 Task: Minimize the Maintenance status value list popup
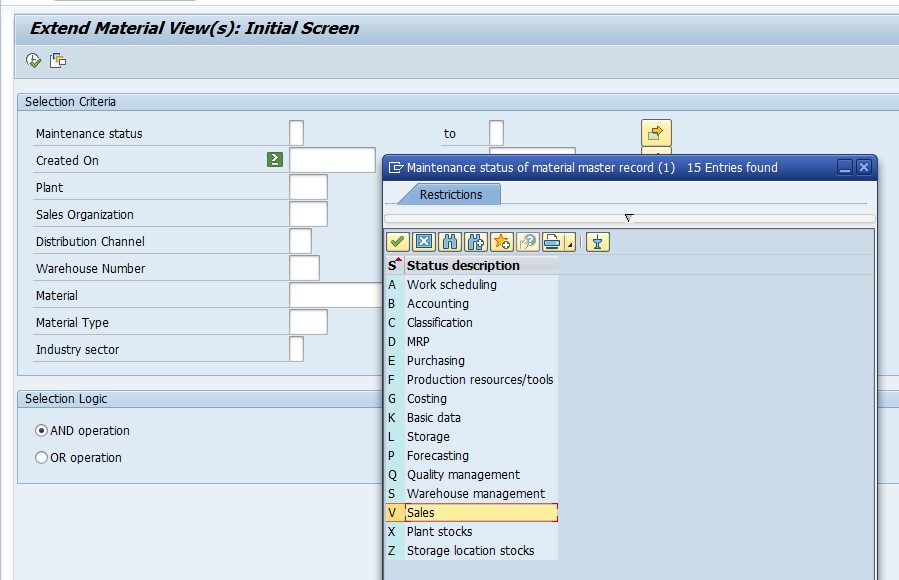(845, 167)
